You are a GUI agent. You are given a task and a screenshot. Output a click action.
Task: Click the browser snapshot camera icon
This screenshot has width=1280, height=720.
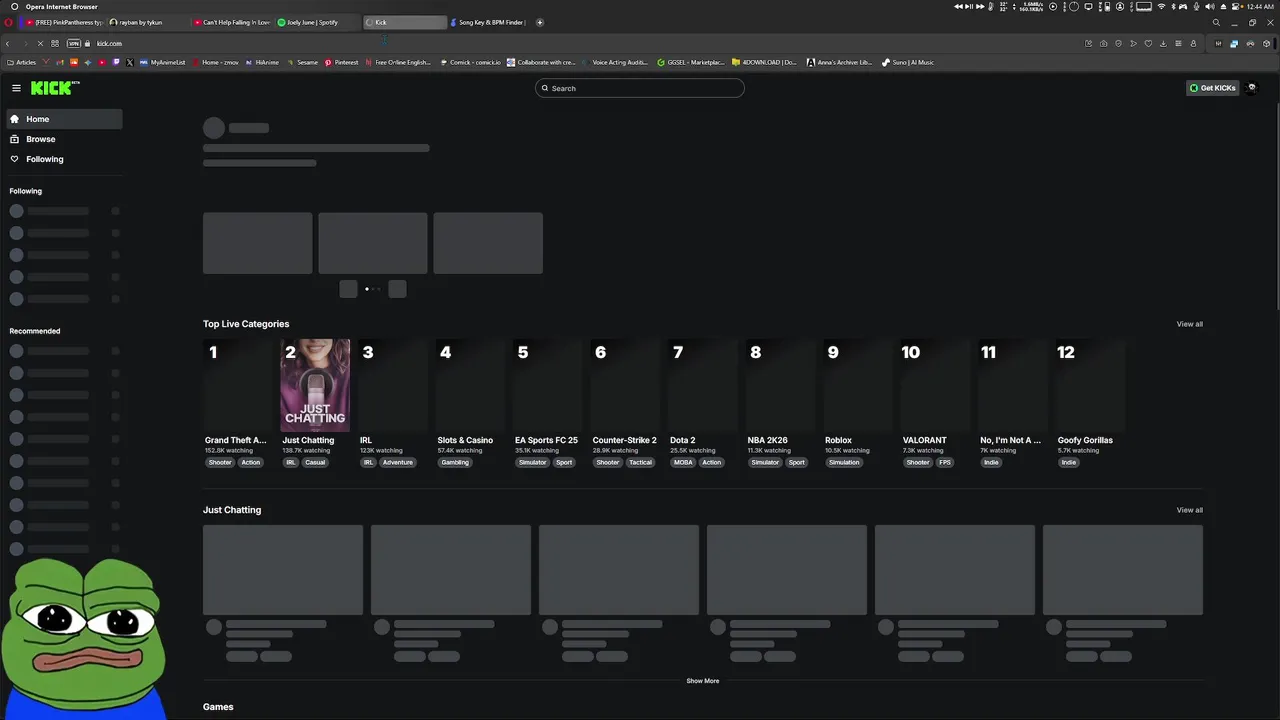tap(1104, 43)
